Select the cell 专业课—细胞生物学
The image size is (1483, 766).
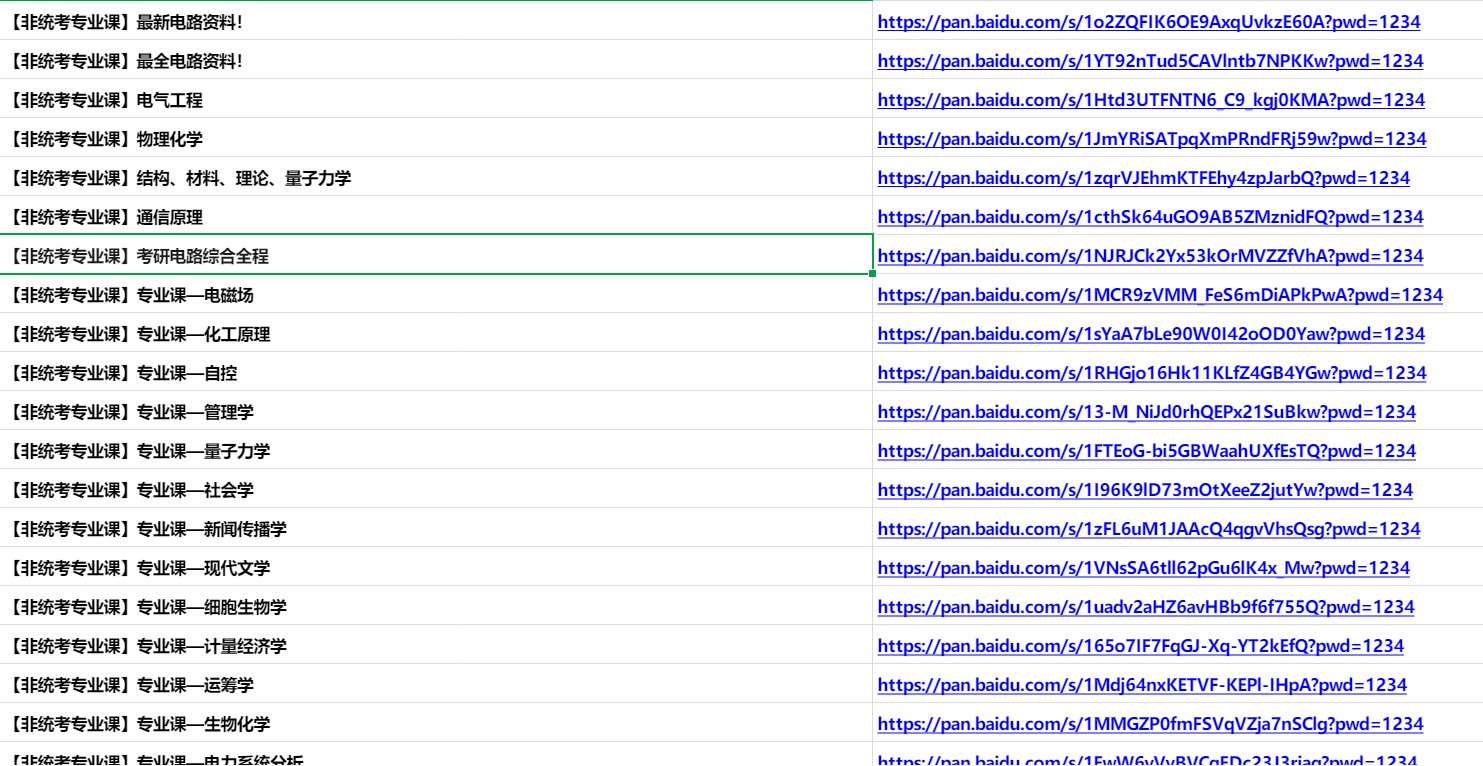click(x=436, y=606)
